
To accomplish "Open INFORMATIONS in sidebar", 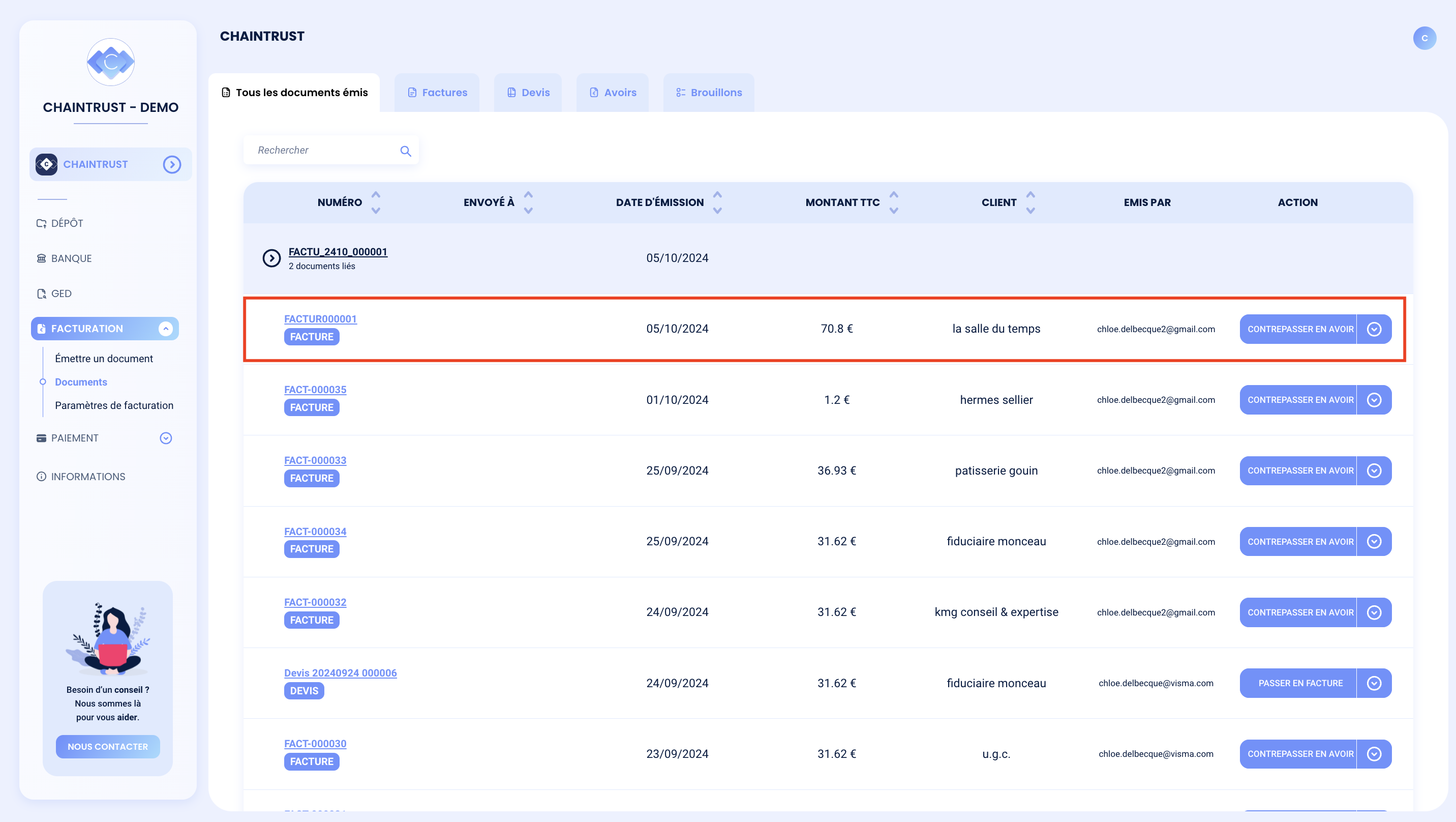I will pyautogui.click(x=81, y=477).
